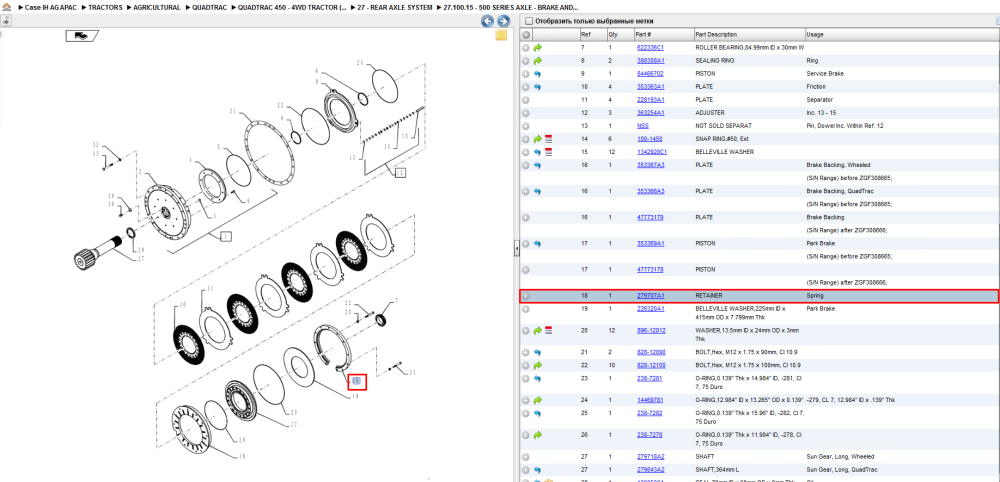
Task: Open the yellow note icon on the diagram
Action: tap(501, 35)
